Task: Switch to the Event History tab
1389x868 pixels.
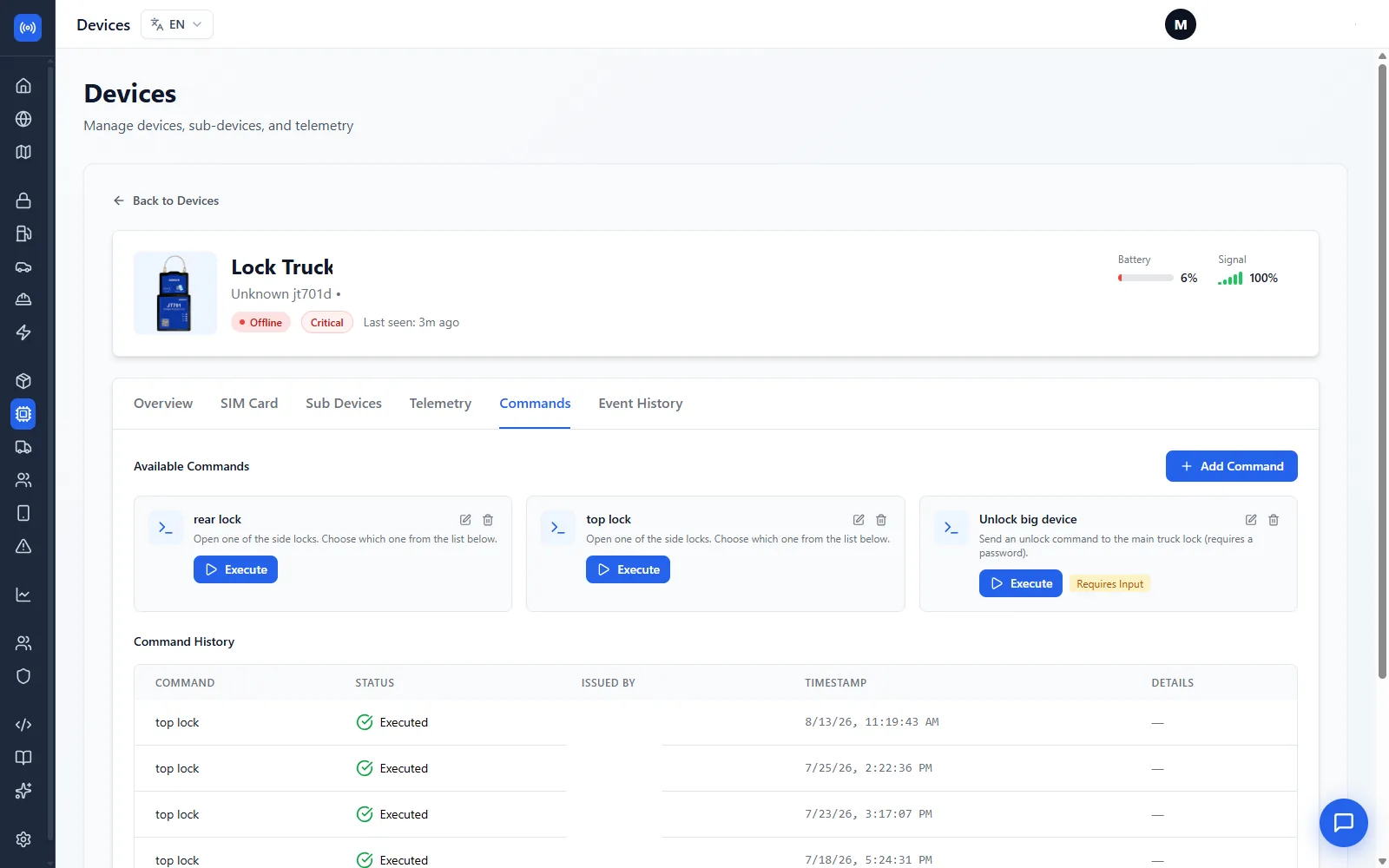Action: click(x=641, y=404)
